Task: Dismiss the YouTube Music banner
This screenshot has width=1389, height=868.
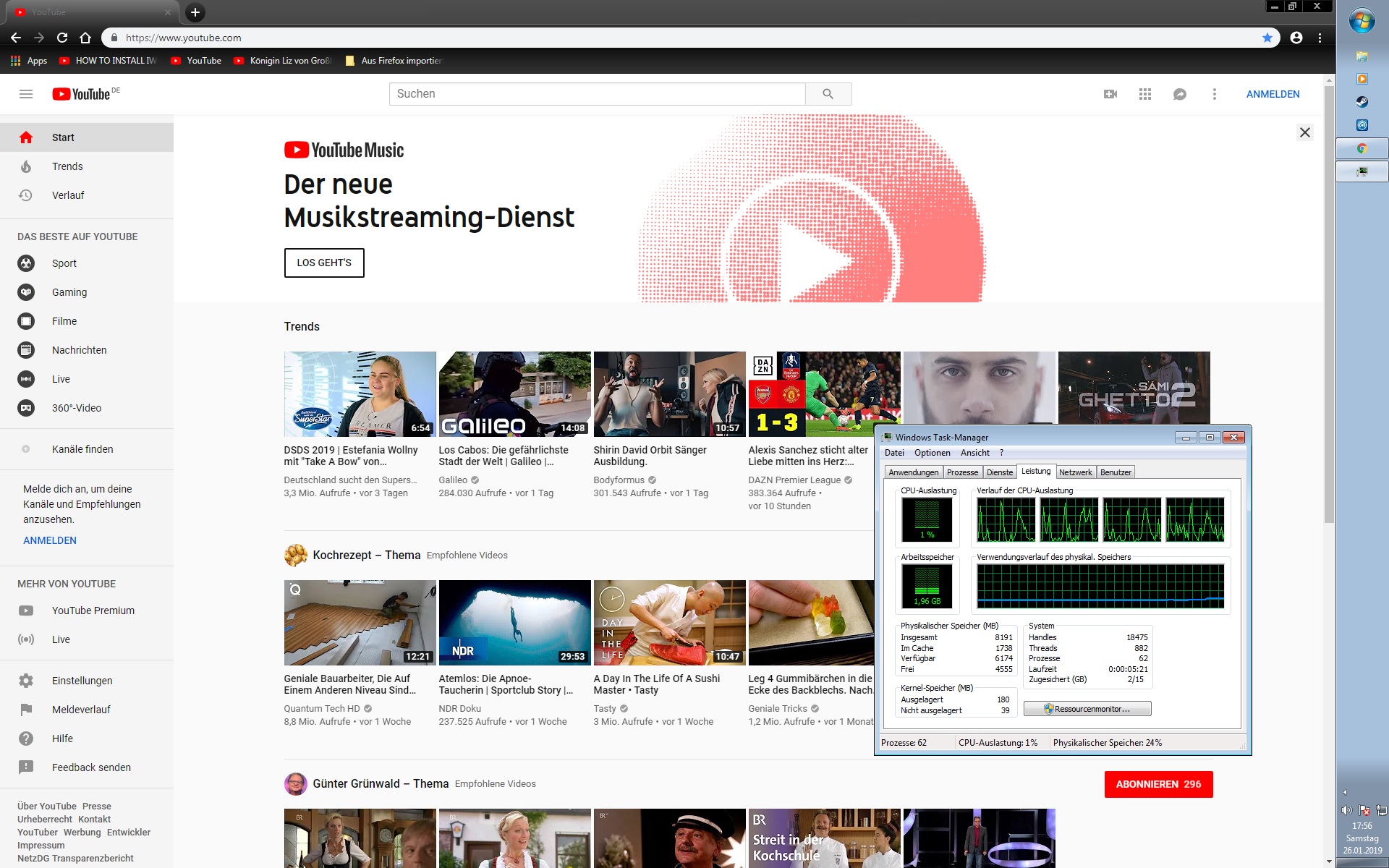Action: point(1304,132)
